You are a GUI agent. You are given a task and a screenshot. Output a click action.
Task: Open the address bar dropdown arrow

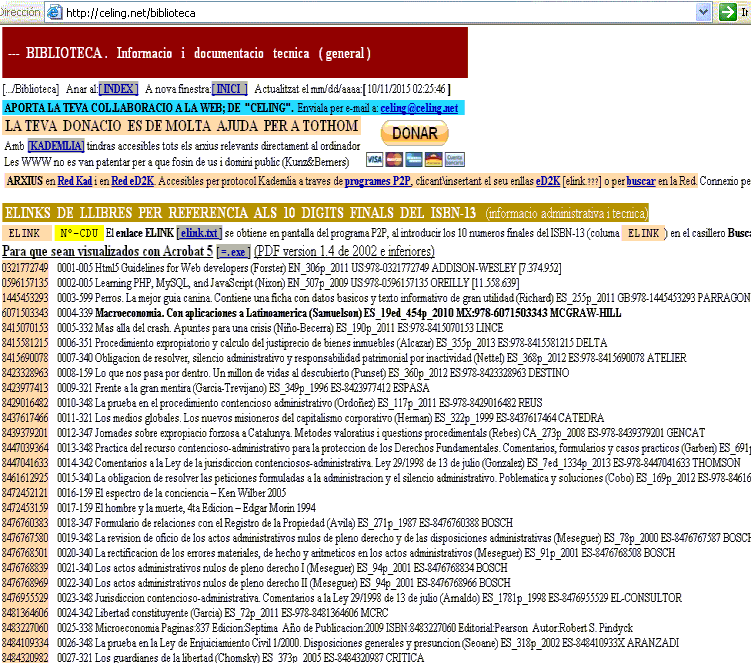[703, 12]
